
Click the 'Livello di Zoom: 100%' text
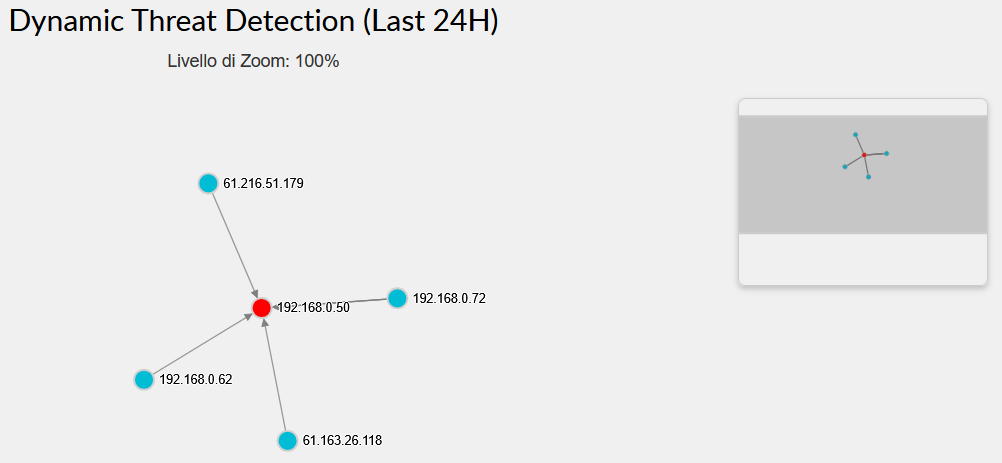pos(253,61)
